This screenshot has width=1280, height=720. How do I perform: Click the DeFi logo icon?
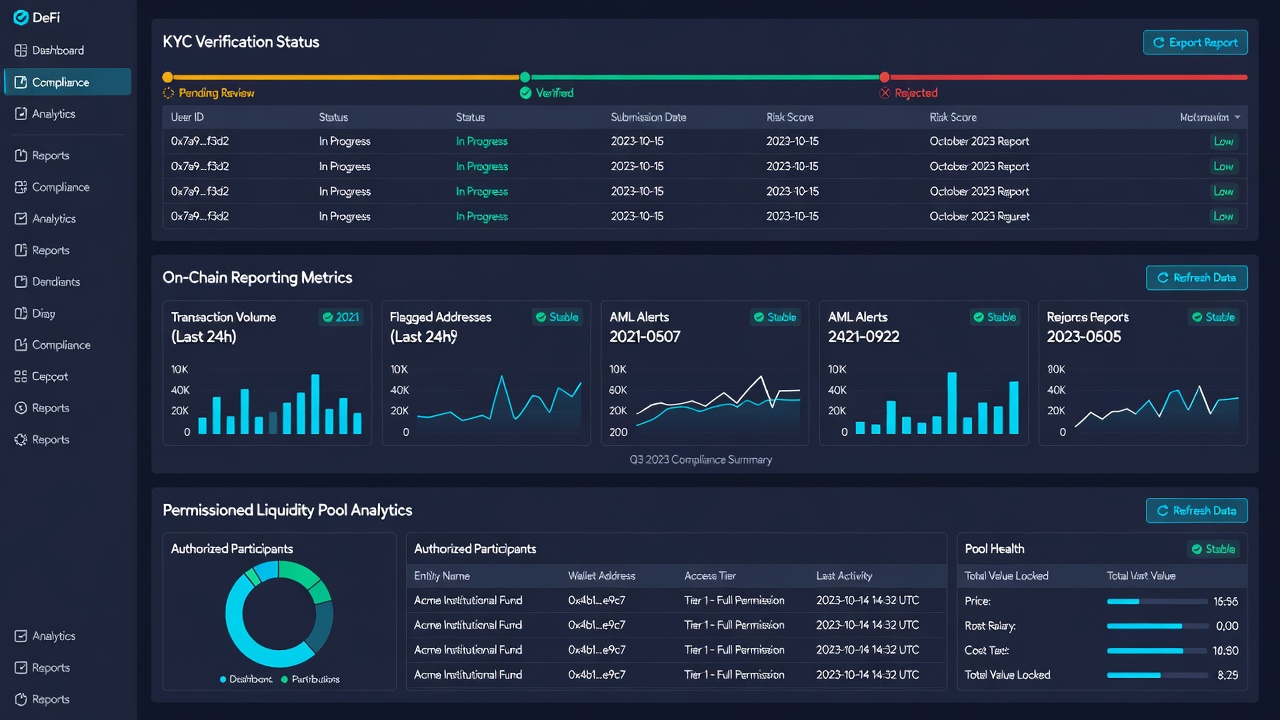tap(20, 17)
